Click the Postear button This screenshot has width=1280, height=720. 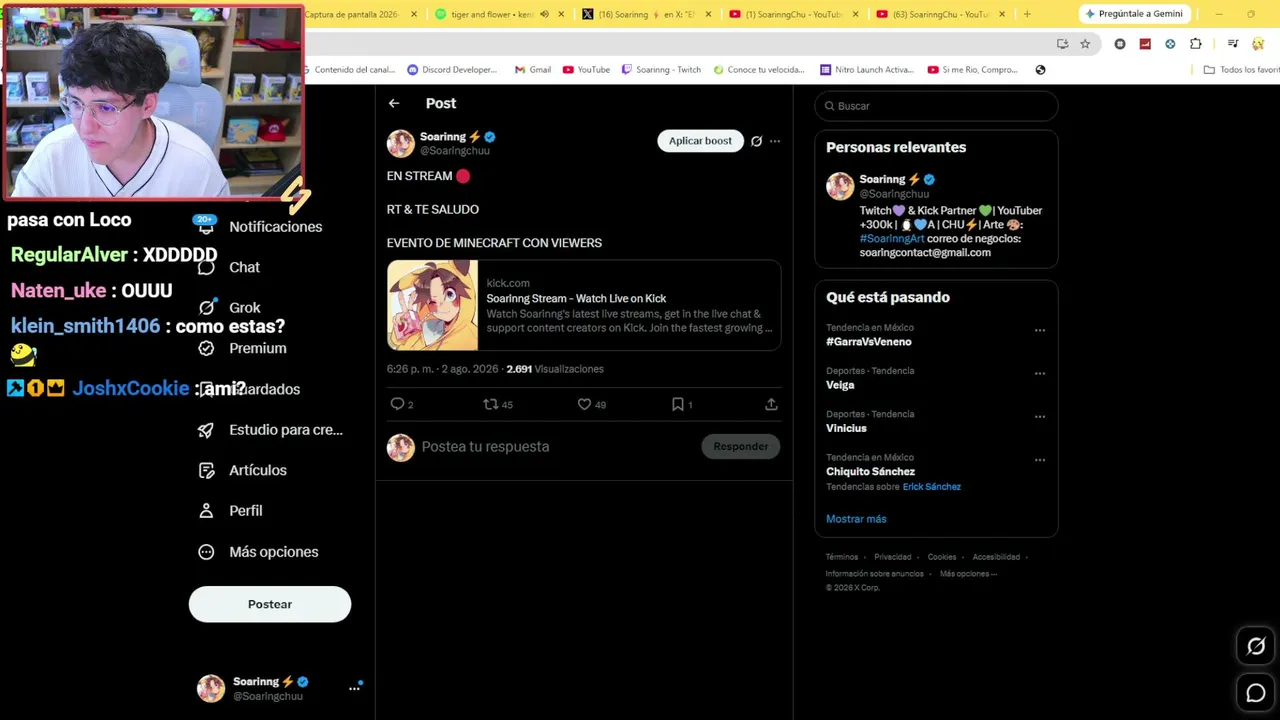[x=270, y=604]
